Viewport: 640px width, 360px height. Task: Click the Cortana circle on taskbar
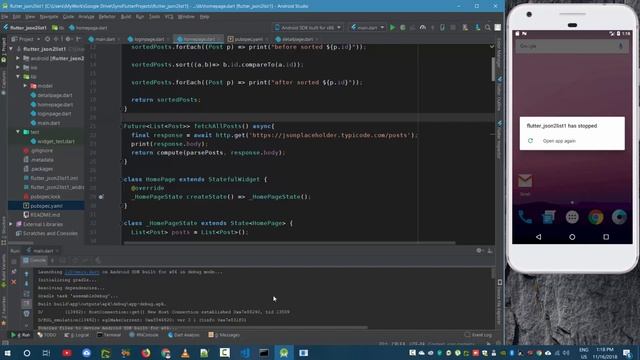click(x=27, y=353)
